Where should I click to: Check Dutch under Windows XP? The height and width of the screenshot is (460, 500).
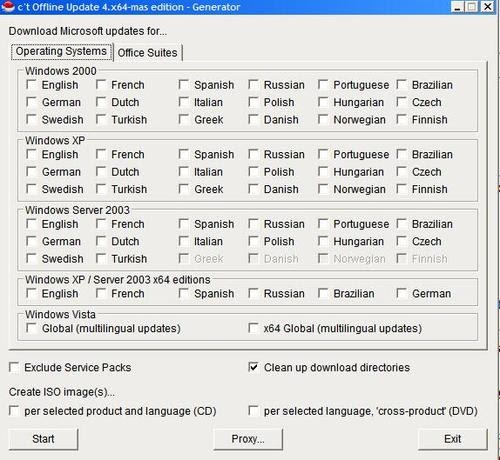click(x=101, y=172)
